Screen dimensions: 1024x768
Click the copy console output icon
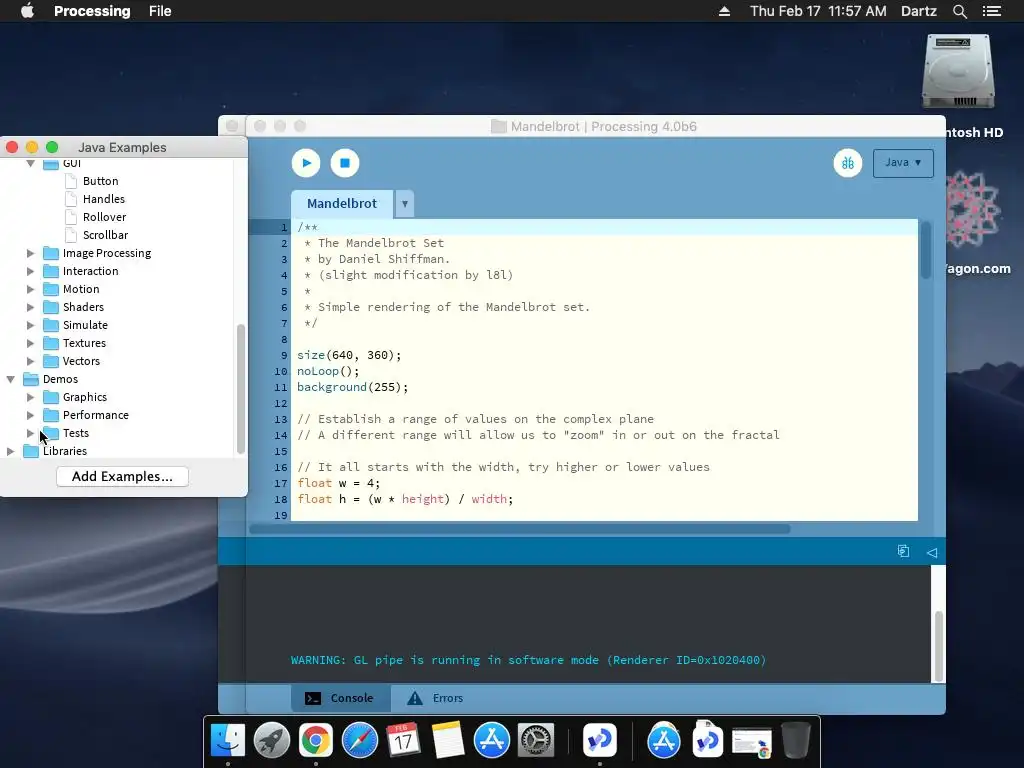[x=903, y=551]
